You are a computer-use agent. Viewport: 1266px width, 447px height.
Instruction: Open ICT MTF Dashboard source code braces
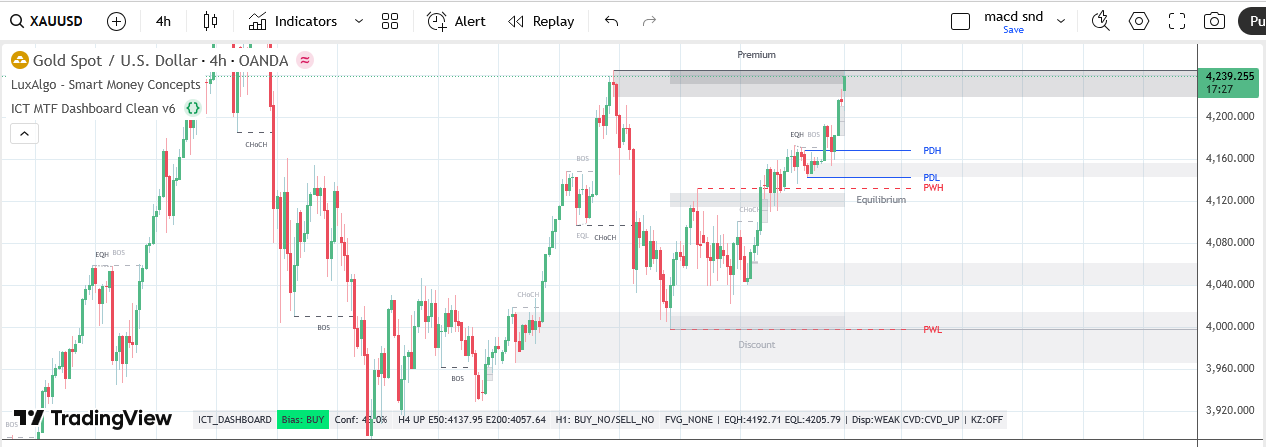193,108
